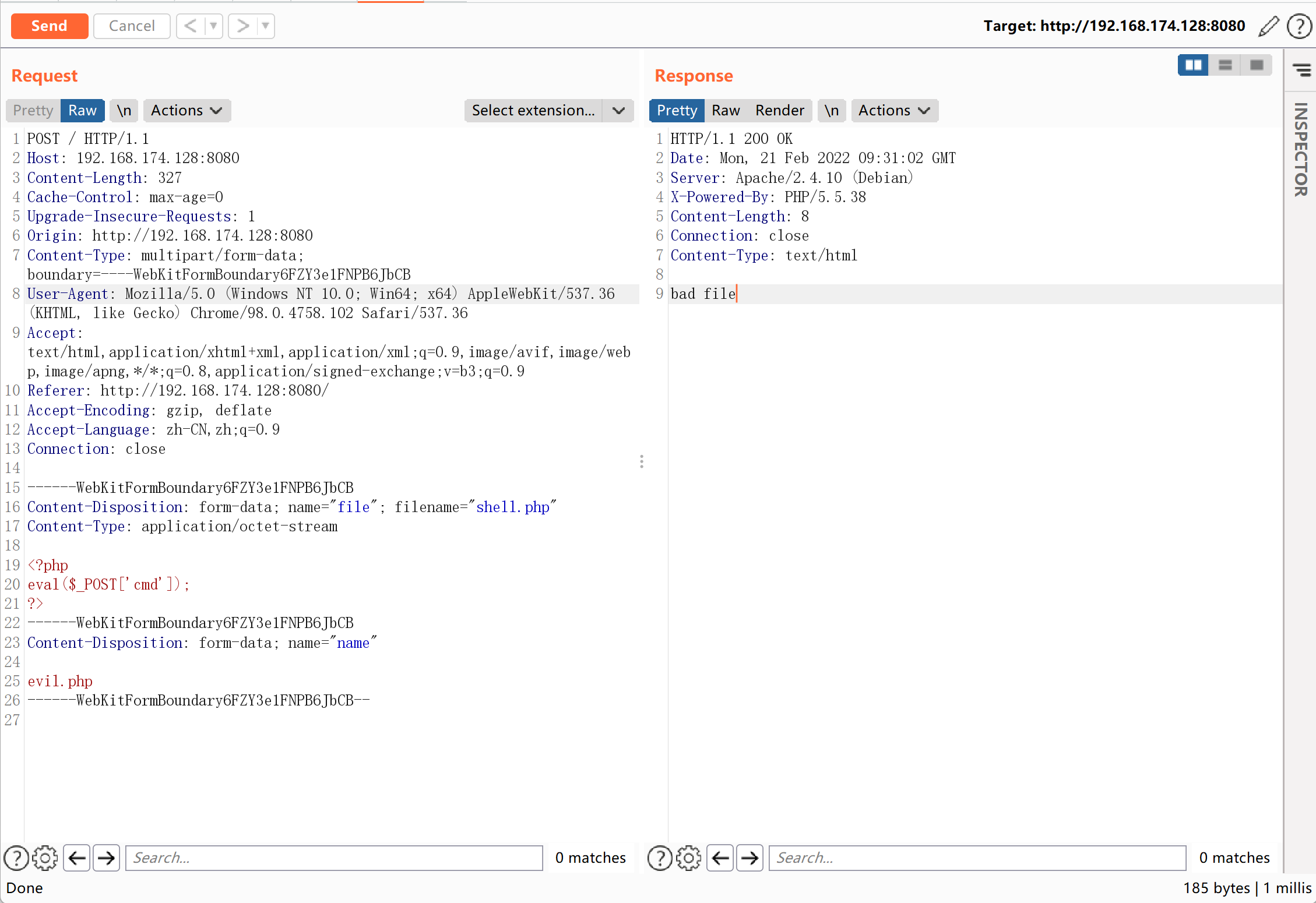Toggle the inspector panel hamburger icon
Screen dimensions: 1316x903
1302,70
